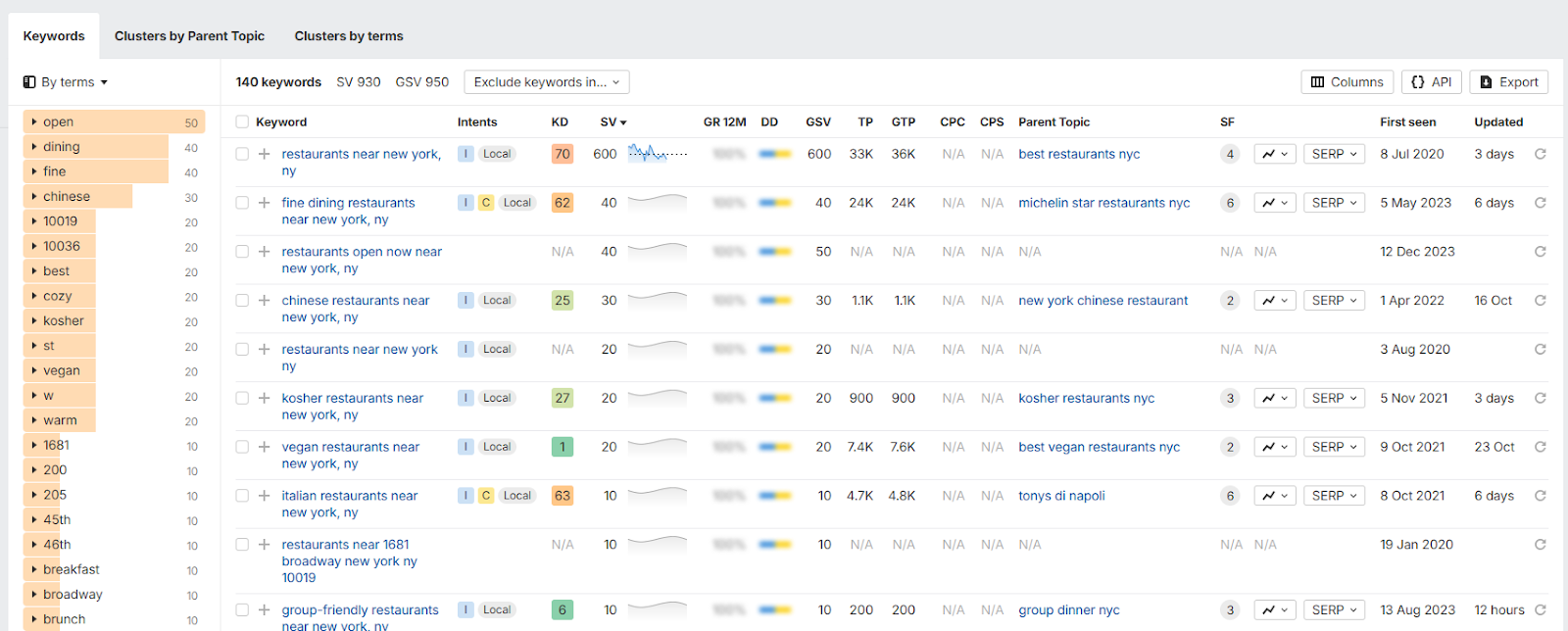Refresh vegan restaurants row updated 23 Oct
Screen dimensions: 1568x631
[1540, 447]
